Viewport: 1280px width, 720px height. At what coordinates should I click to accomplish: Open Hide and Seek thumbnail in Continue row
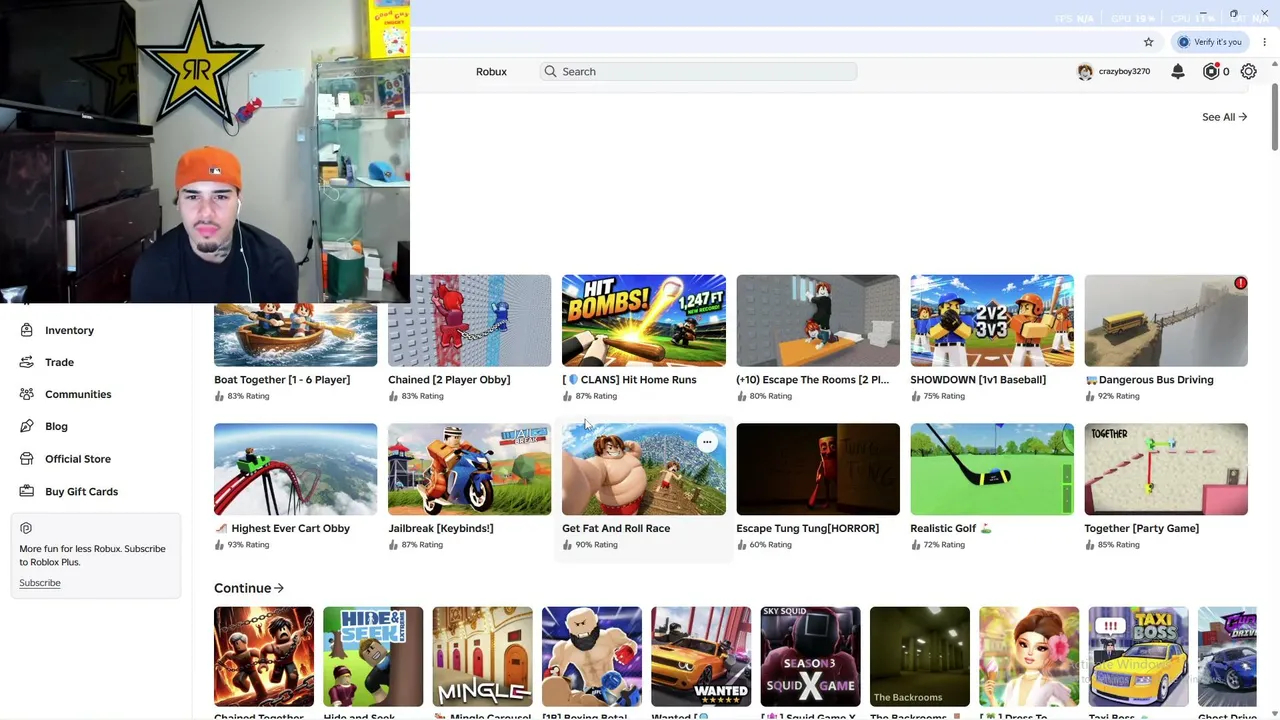(373, 656)
